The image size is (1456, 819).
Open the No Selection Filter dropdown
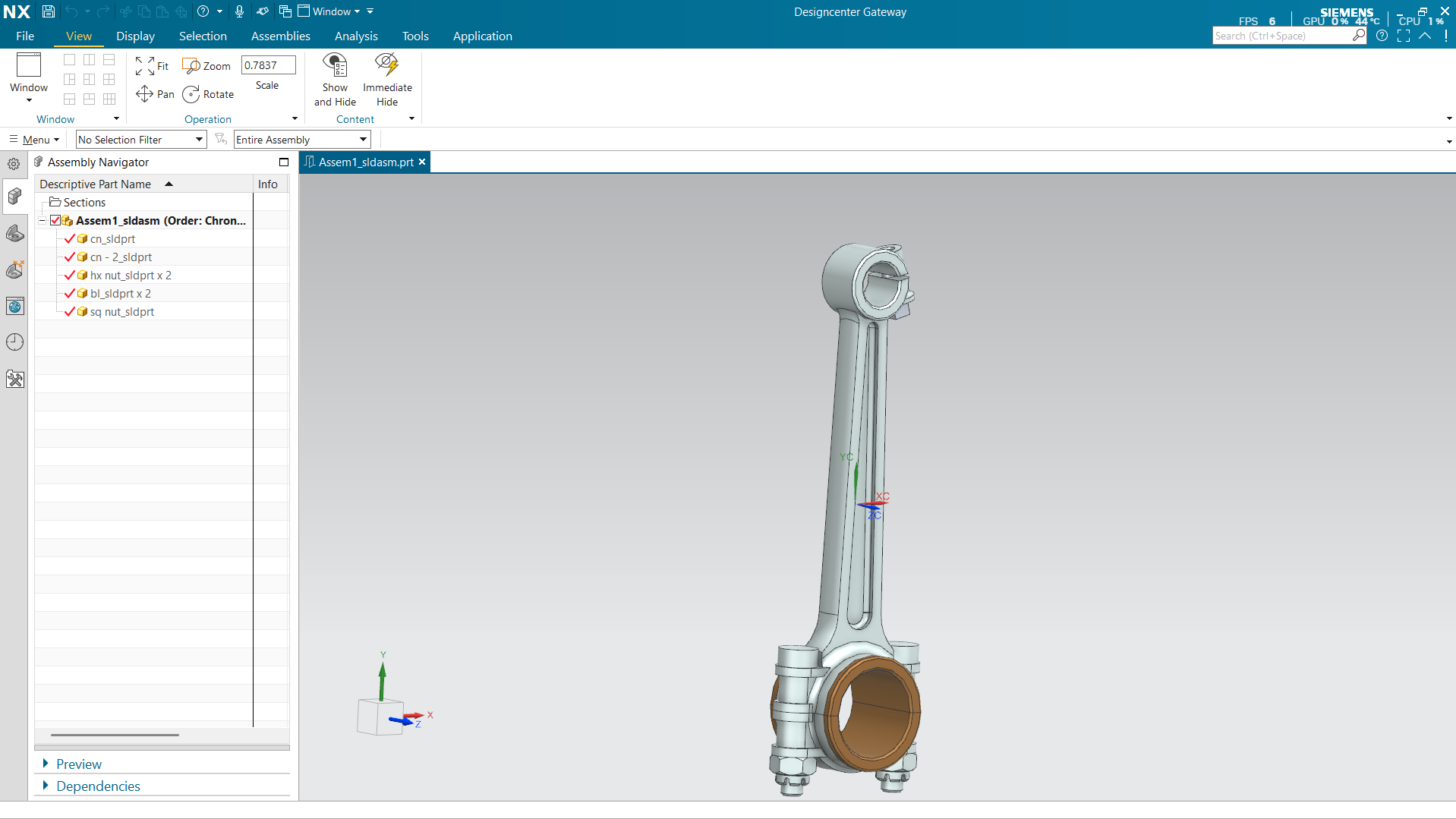tap(141, 140)
